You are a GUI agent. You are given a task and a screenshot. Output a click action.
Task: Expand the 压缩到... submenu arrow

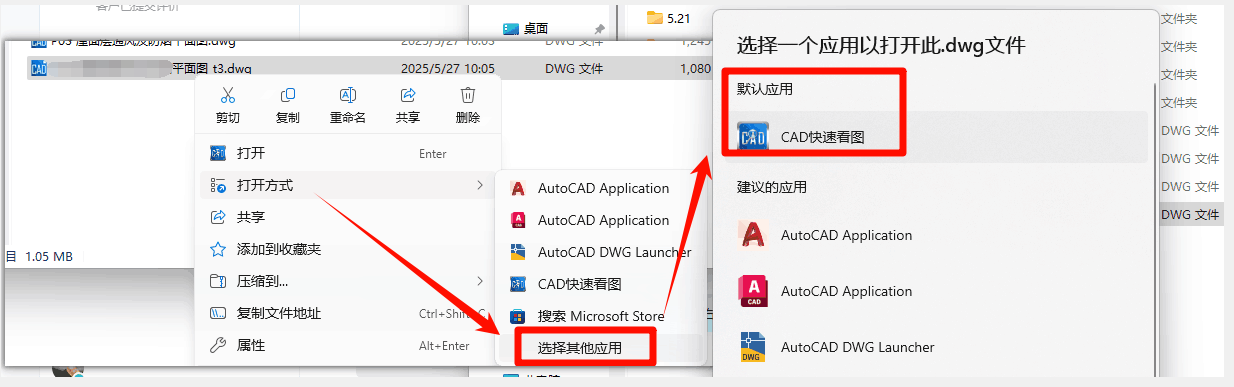(480, 281)
